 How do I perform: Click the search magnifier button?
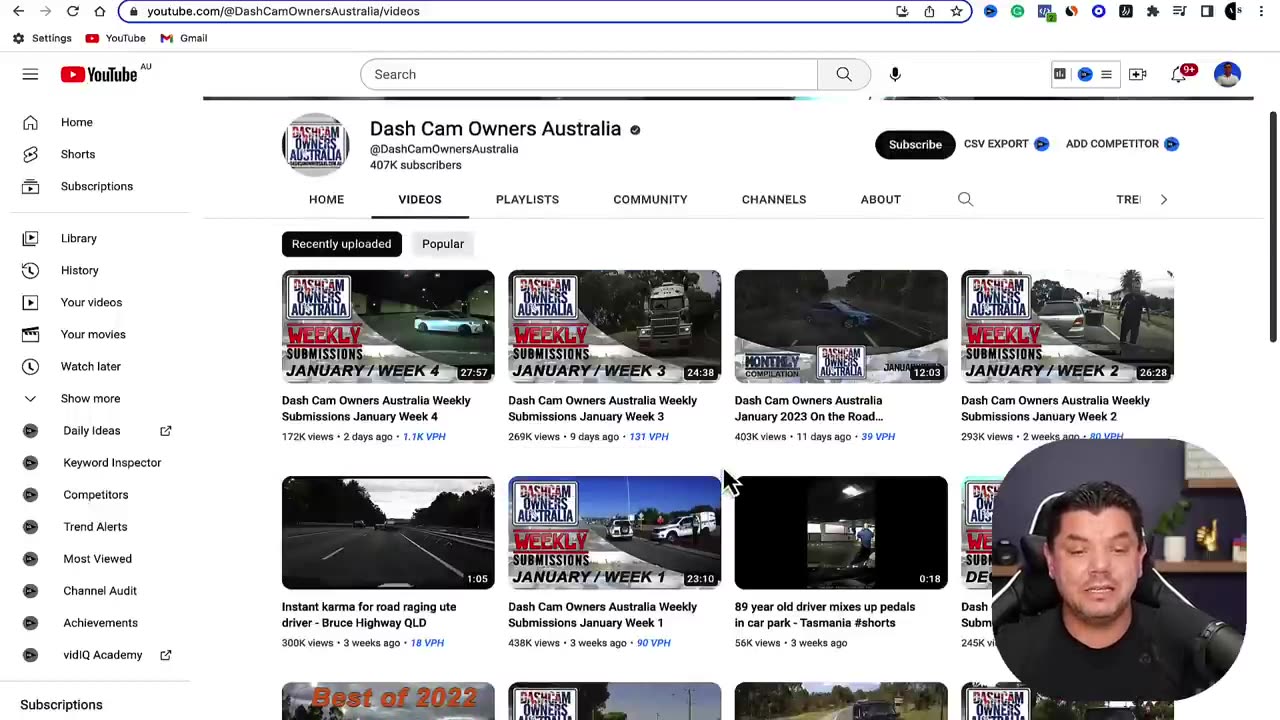(x=844, y=74)
